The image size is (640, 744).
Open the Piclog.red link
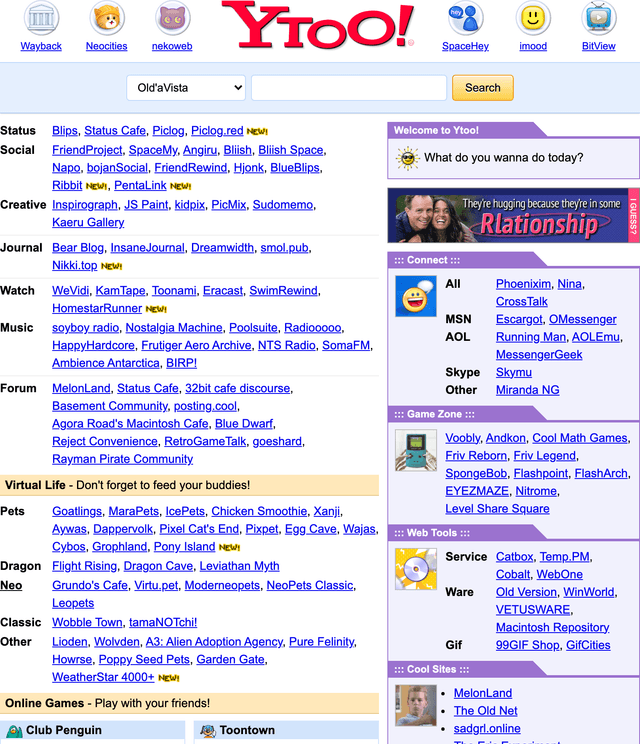217,130
